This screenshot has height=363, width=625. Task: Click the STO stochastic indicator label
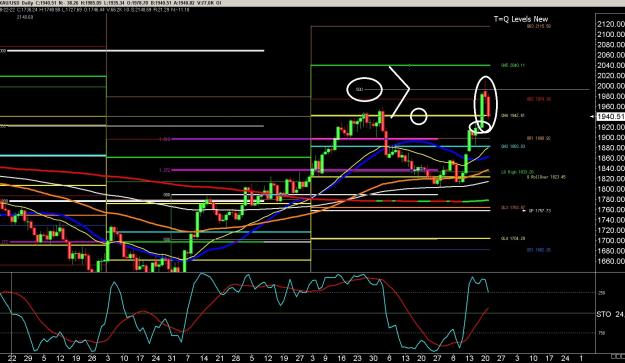pos(604,314)
